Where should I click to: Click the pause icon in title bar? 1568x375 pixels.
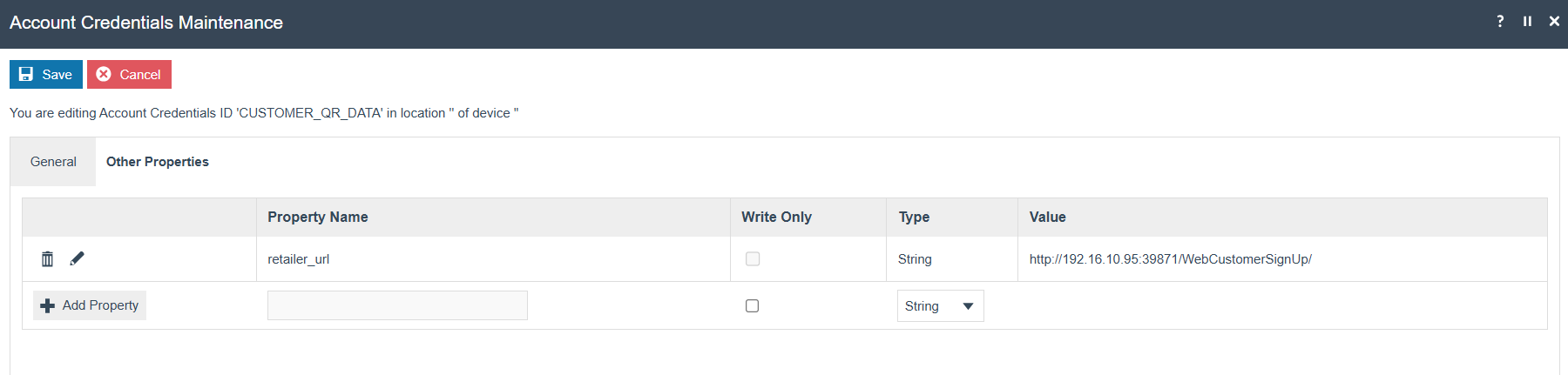pos(1527,22)
